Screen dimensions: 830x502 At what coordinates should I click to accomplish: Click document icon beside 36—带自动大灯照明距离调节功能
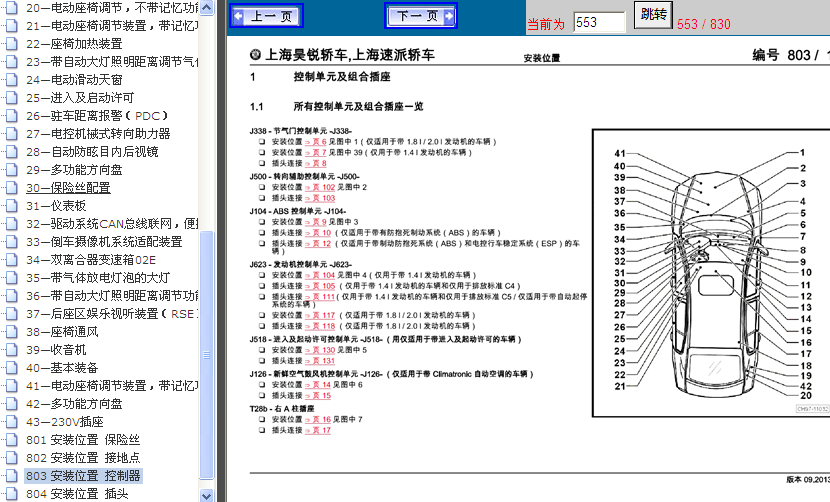click(11, 296)
